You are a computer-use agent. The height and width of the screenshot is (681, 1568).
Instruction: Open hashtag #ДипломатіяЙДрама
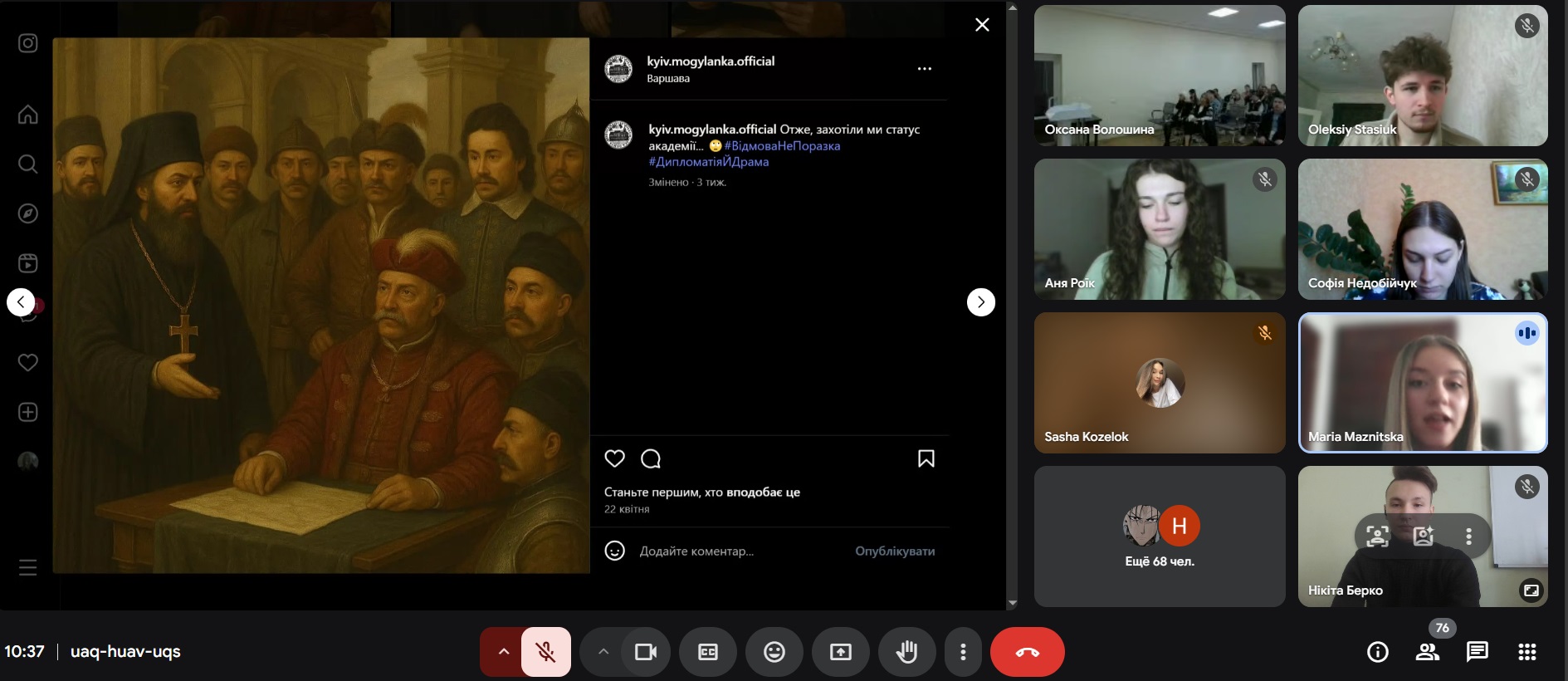pyautogui.click(x=708, y=162)
